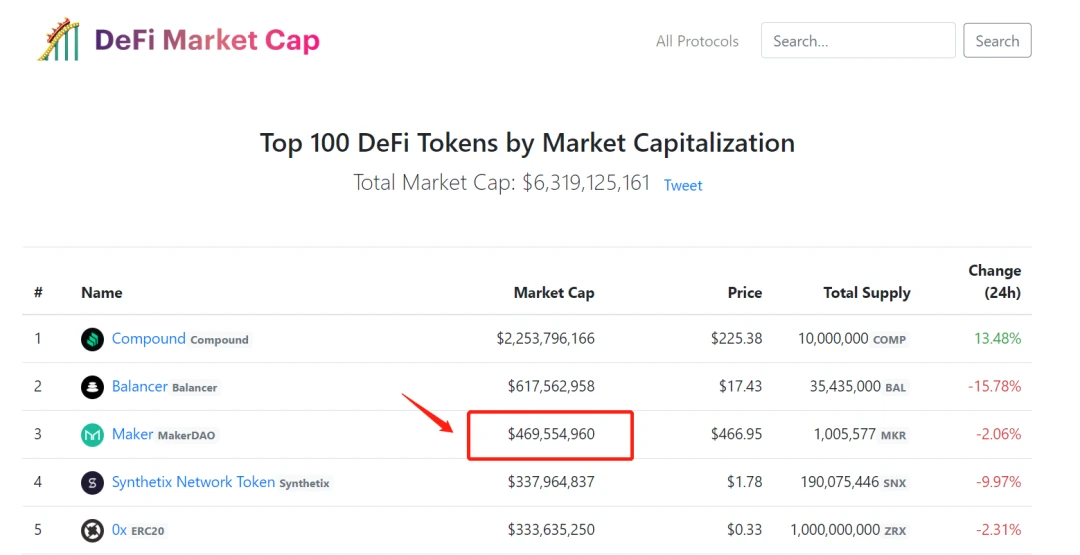Click the Change (24h) column header
This screenshot has height=555, width=1080.
pyautogui.click(x=994, y=282)
